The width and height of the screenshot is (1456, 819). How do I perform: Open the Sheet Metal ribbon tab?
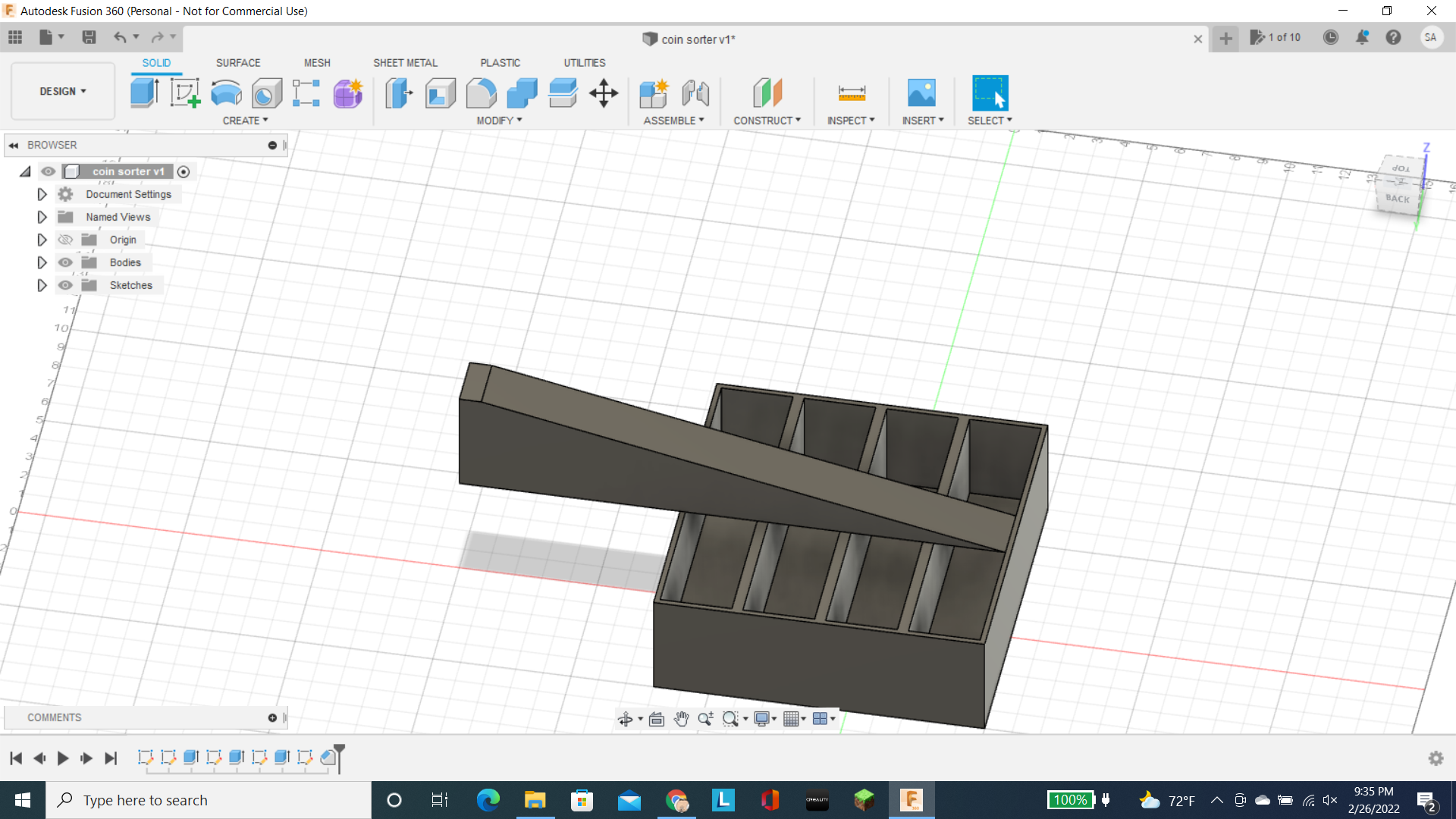click(x=405, y=62)
